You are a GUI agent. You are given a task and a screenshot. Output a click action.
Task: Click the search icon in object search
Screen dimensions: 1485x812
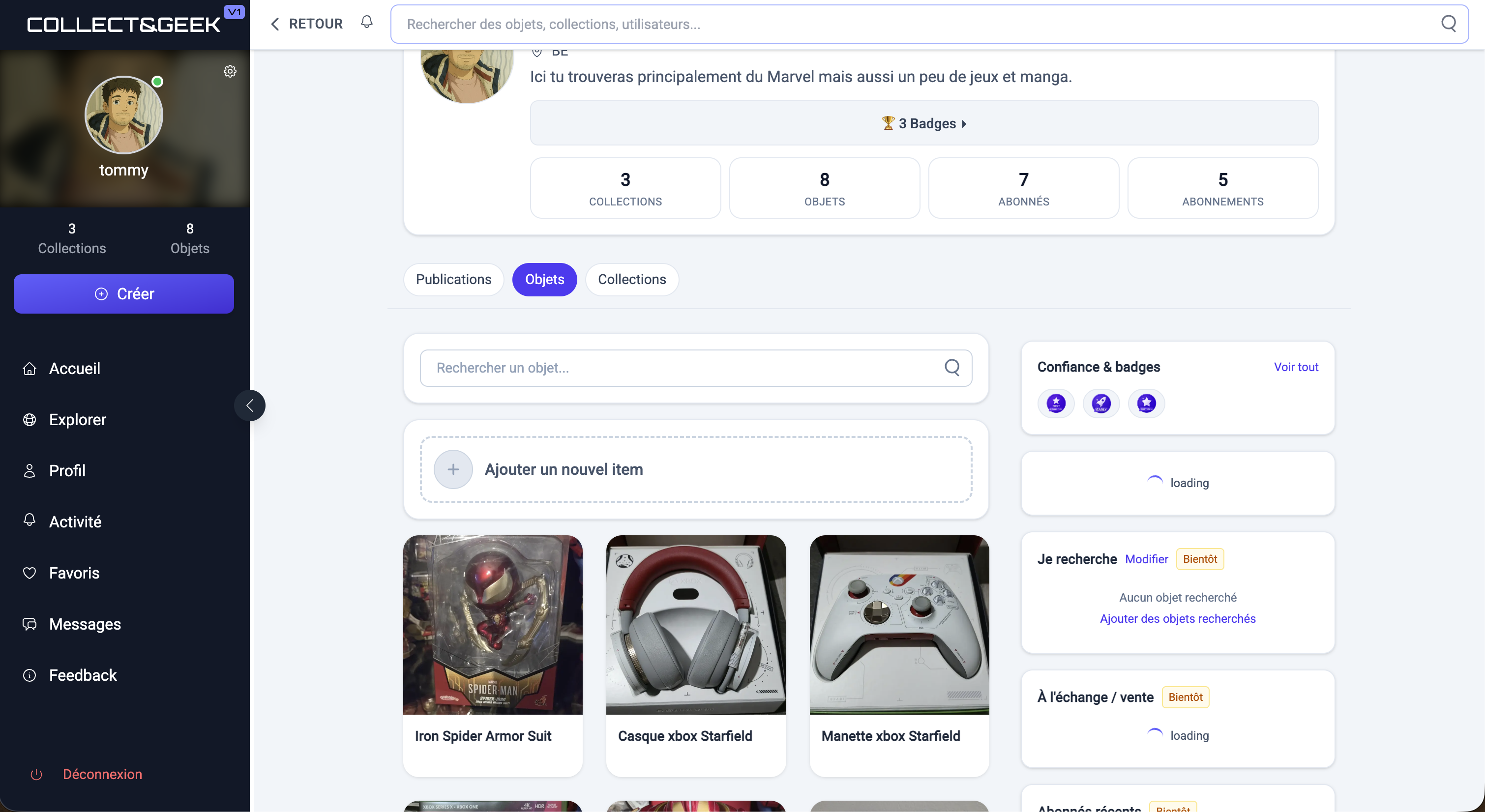pos(952,368)
